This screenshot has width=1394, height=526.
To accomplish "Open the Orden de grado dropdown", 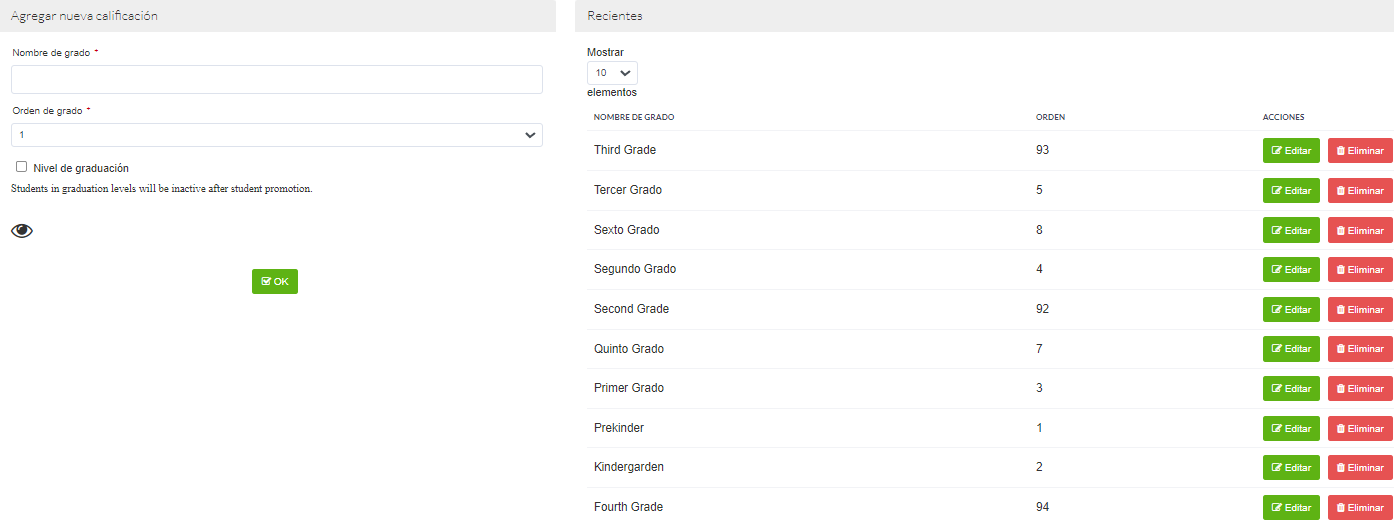I will [277, 135].
